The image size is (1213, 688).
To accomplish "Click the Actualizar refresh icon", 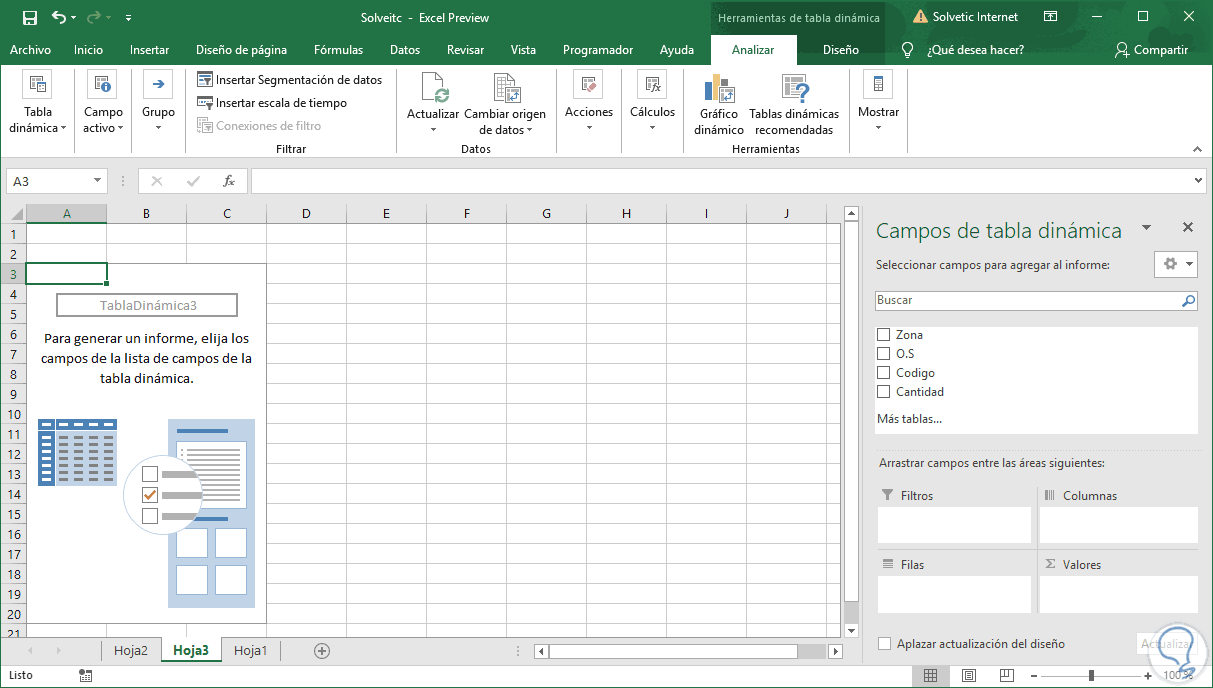I will [x=433, y=89].
